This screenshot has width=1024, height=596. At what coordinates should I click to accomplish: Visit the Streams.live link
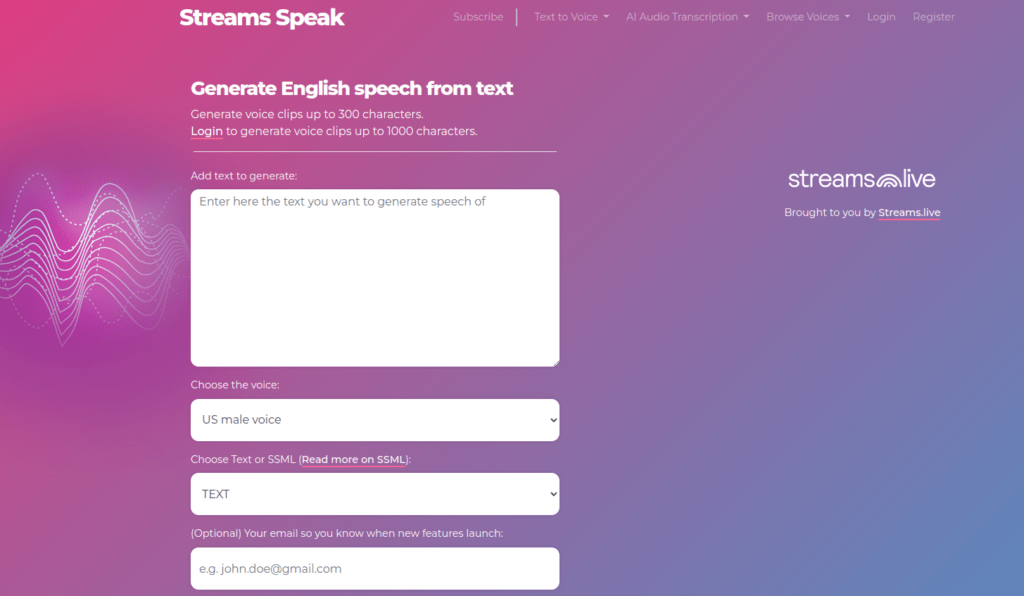click(x=909, y=213)
